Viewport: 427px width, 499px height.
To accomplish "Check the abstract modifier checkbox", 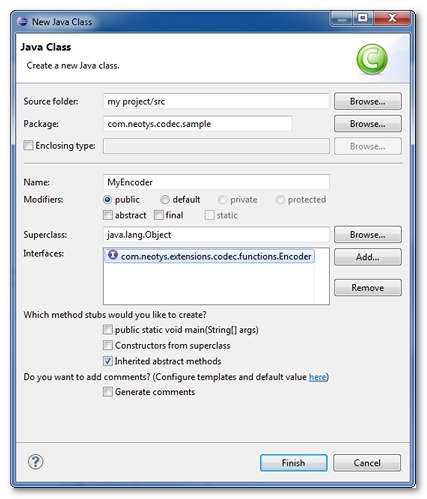I will 108,215.
